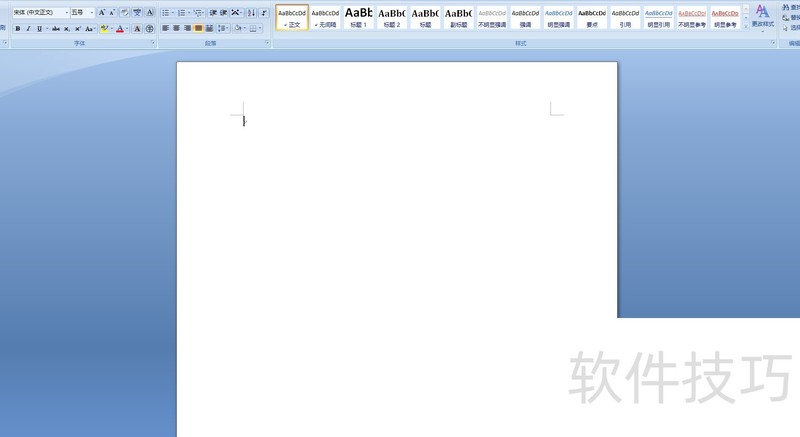Click the Decrease Indent icon
Screen dimensions: 800x437
[x=213, y=12]
